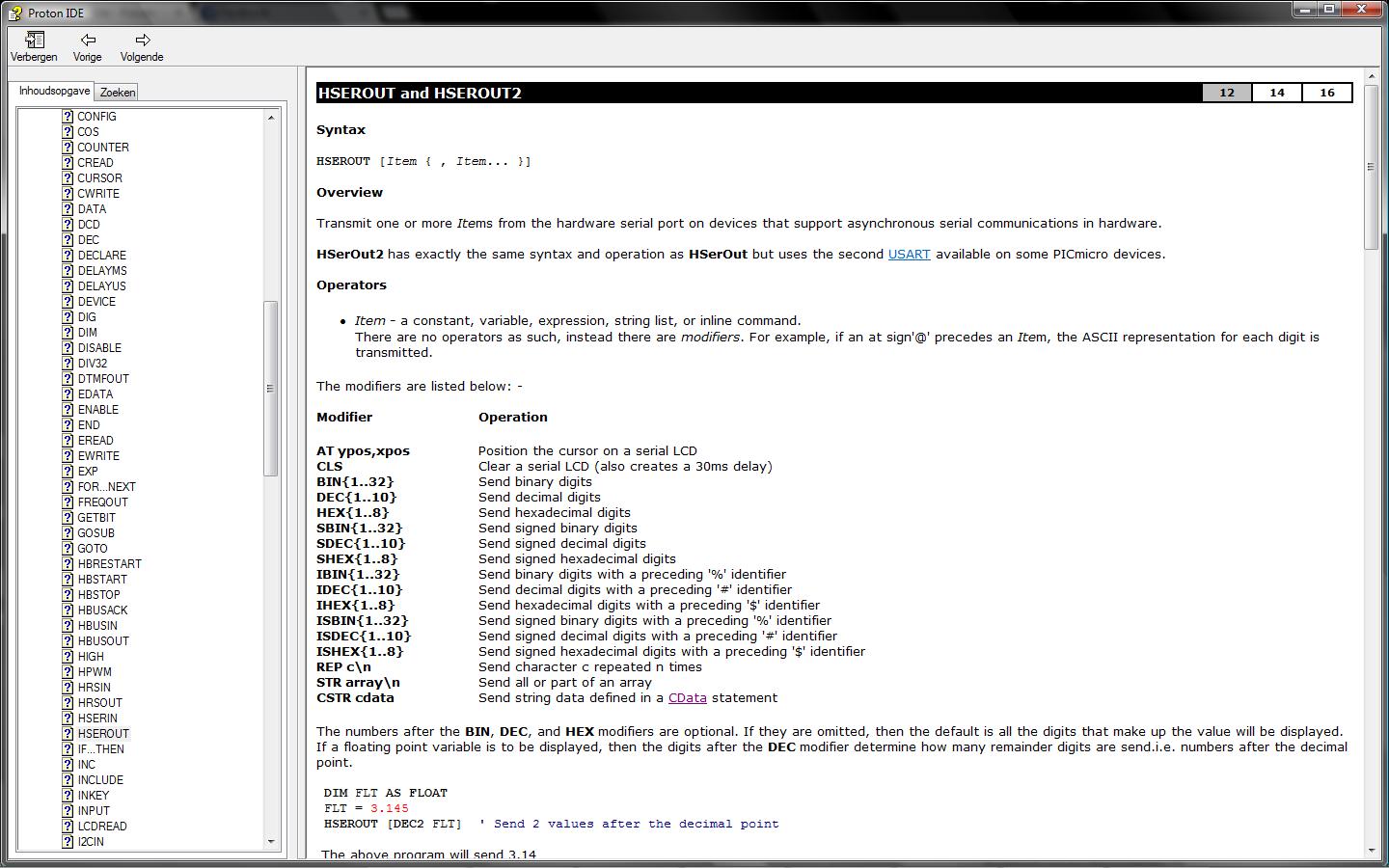Set font size to 16
This screenshot has height=868, width=1389.
pyautogui.click(x=1327, y=93)
